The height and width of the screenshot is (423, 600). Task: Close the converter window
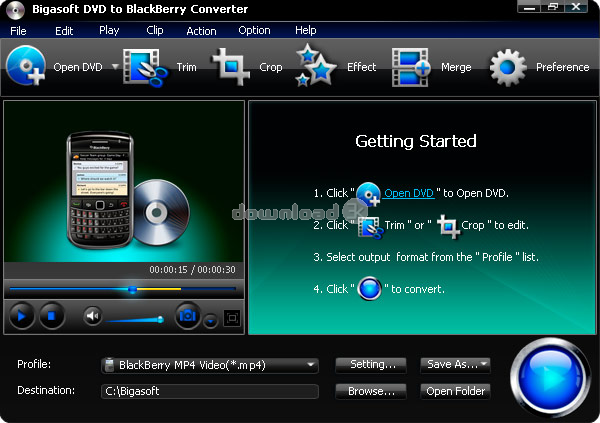click(x=576, y=7)
